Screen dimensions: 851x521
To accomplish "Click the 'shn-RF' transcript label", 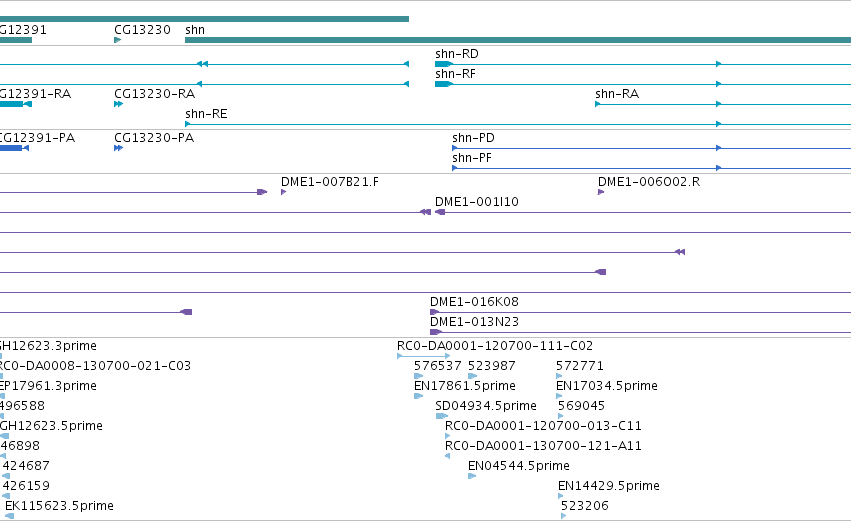I will pyautogui.click(x=455, y=74).
